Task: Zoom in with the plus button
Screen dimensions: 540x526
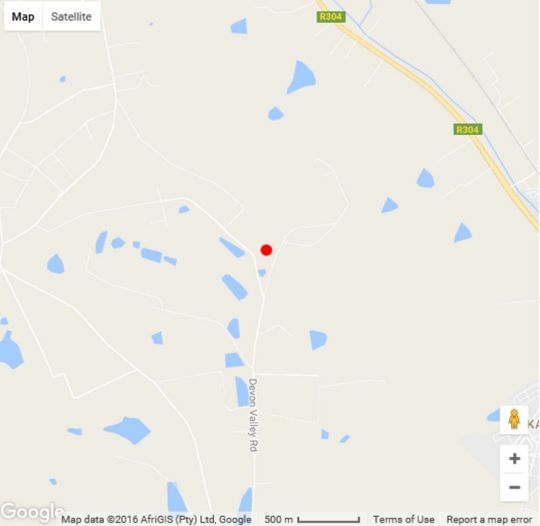Action: [x=515, y=458]
